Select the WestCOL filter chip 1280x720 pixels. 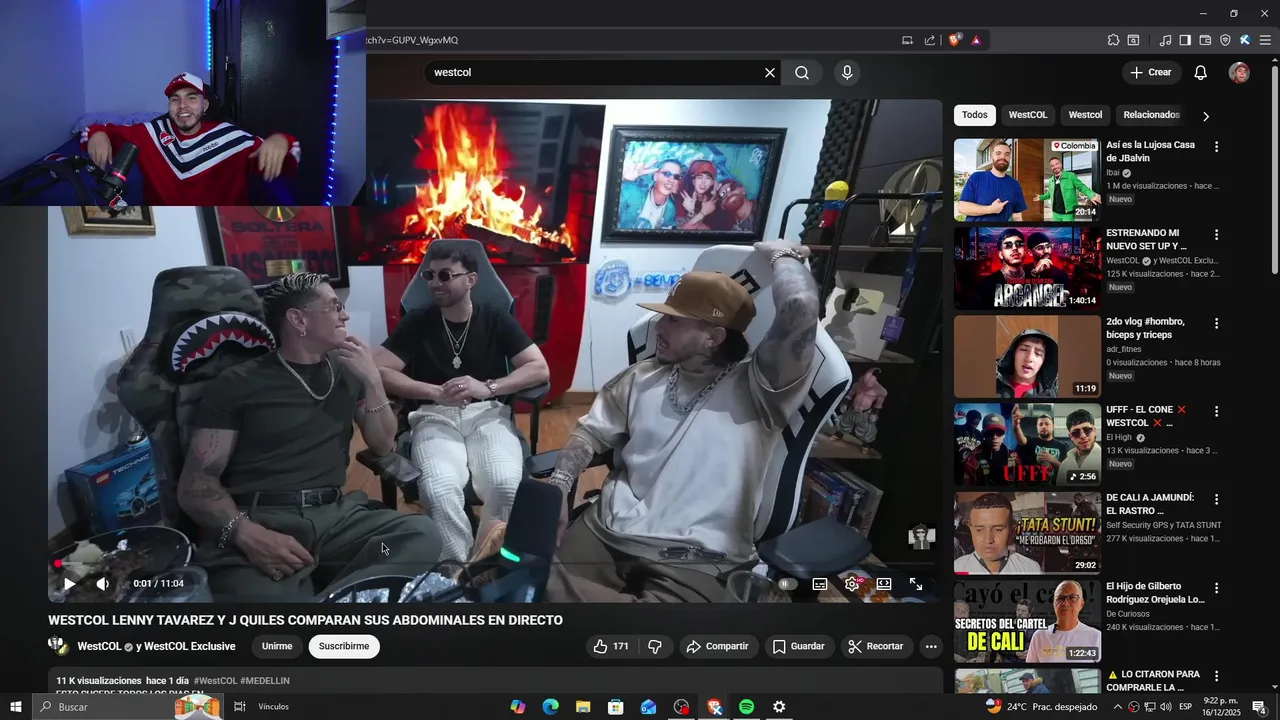pos(1027,115)
